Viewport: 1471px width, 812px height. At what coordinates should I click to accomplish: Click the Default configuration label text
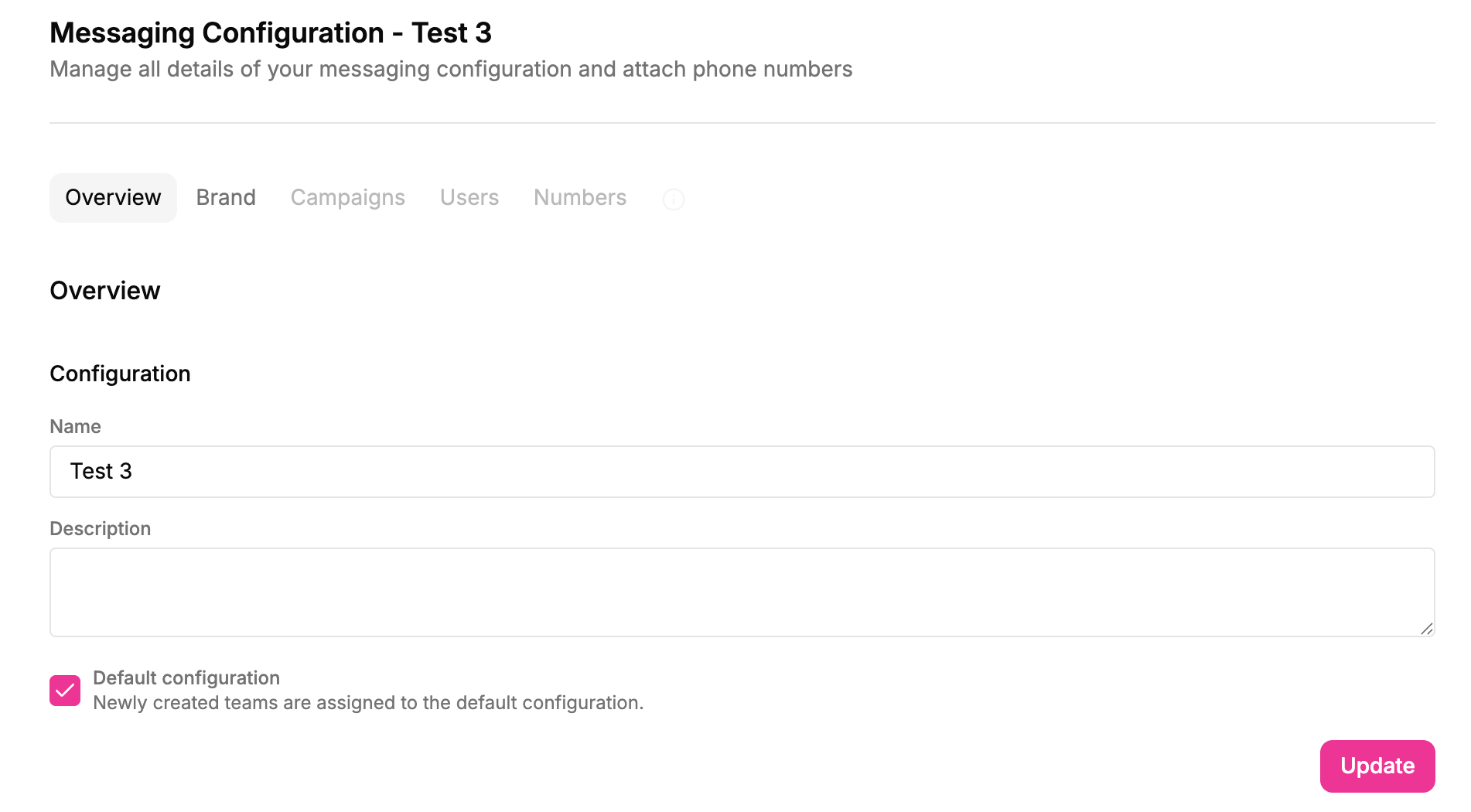186,677
